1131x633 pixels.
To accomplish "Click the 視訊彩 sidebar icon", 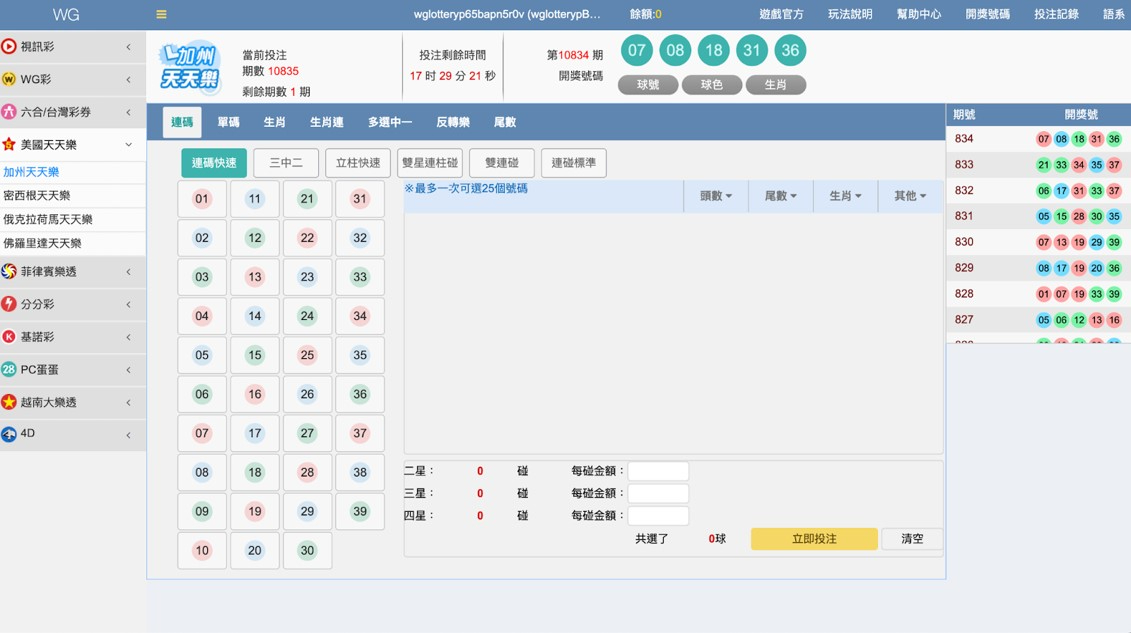I will [x=9, y=47].
